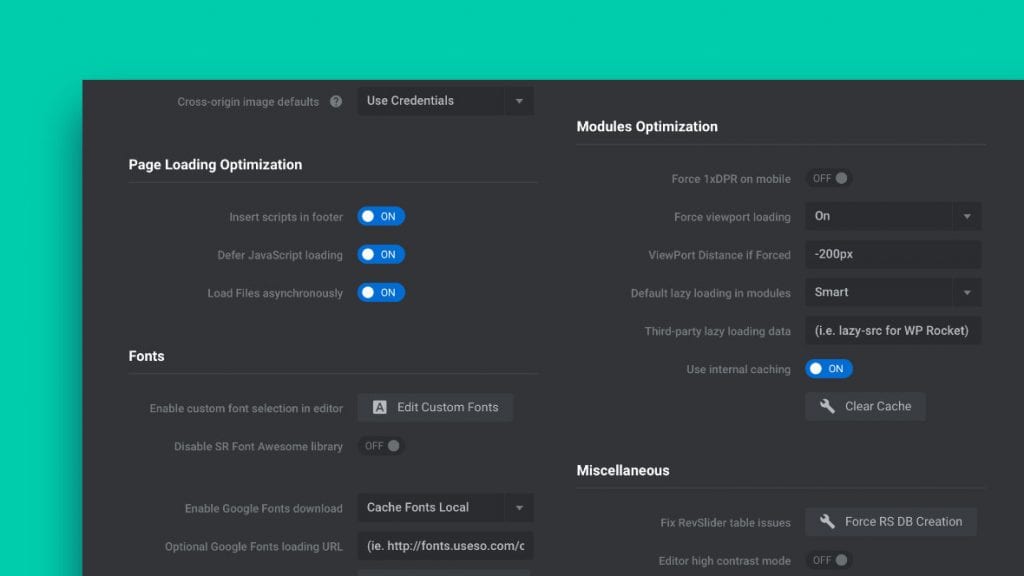Disable Use internal caching
Viewport: 1024px width, 576px height.
[x=829, y=368]
